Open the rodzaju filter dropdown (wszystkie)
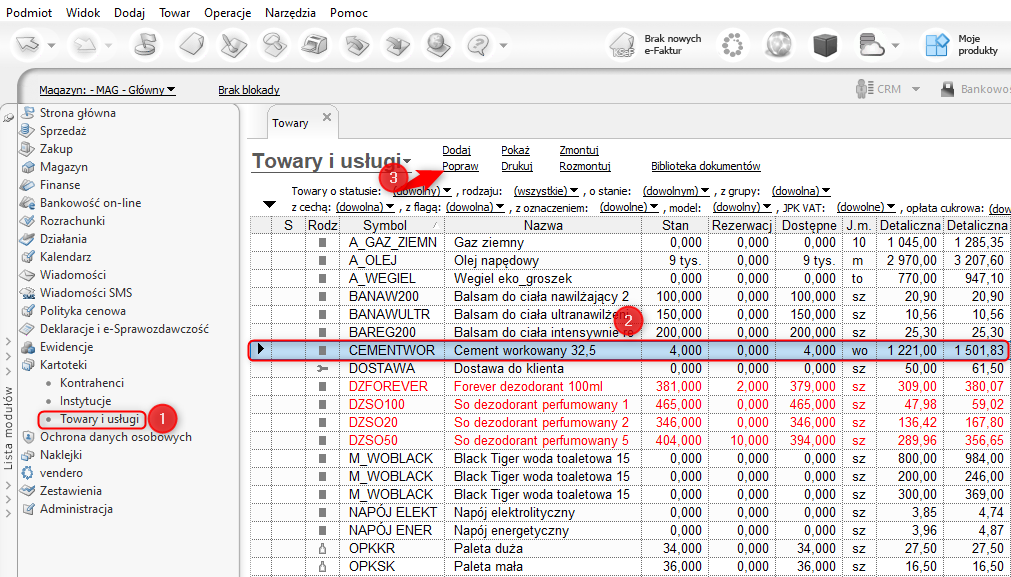Image resolution: width=1011 pixels, height=577 pixels. point(545,190)
